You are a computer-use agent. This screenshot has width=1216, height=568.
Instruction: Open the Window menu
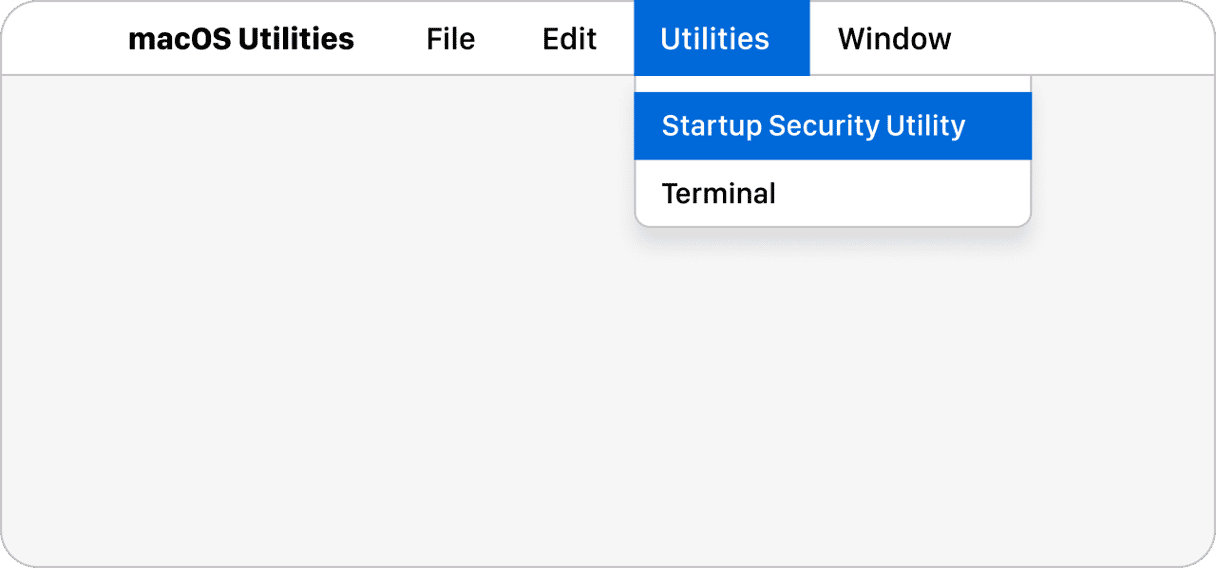coord(894,39)
